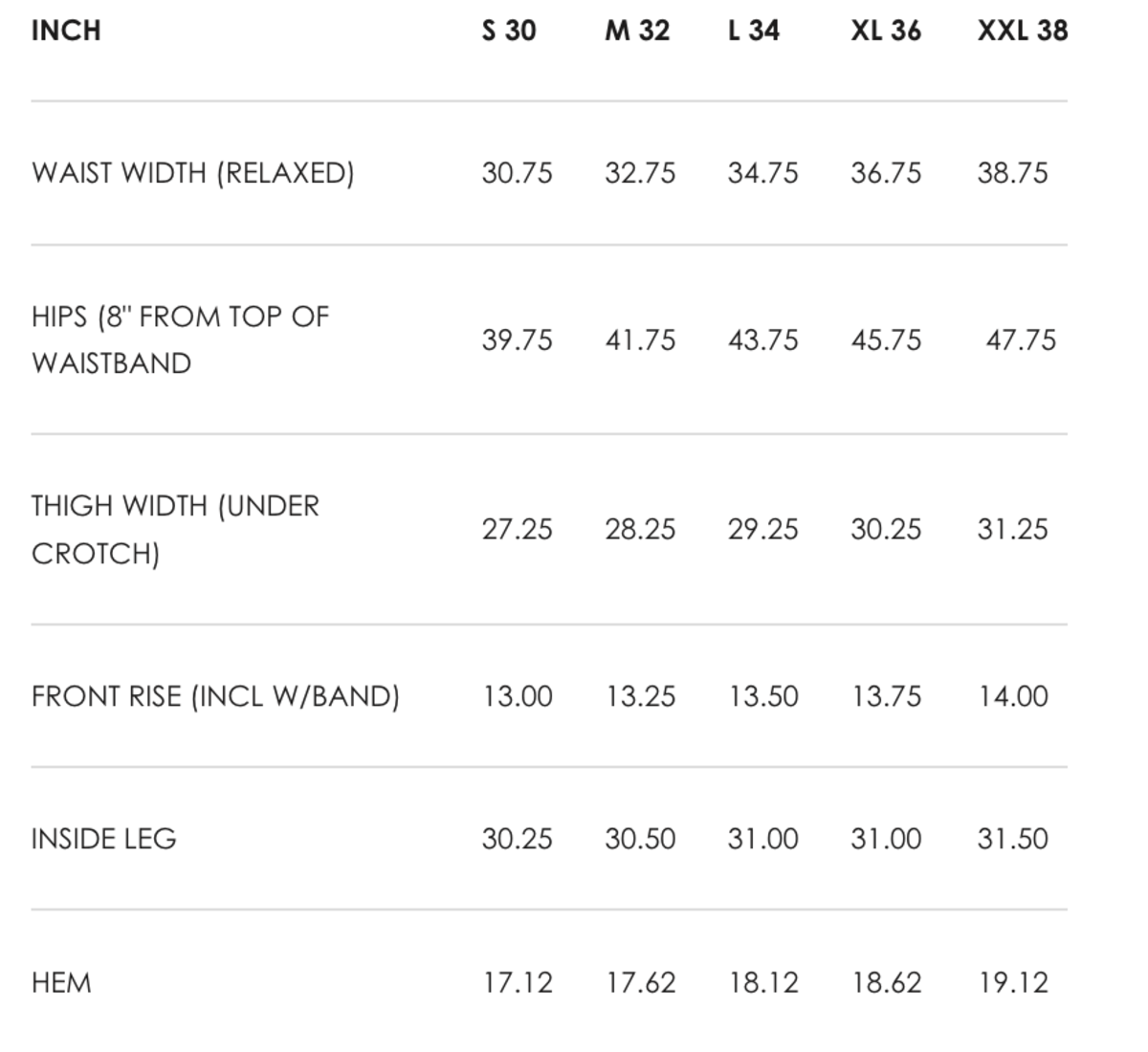Viewport: 1148px width, 1052px height.
Task: Select waist width value 36.75
Action: tap(886, 173)
